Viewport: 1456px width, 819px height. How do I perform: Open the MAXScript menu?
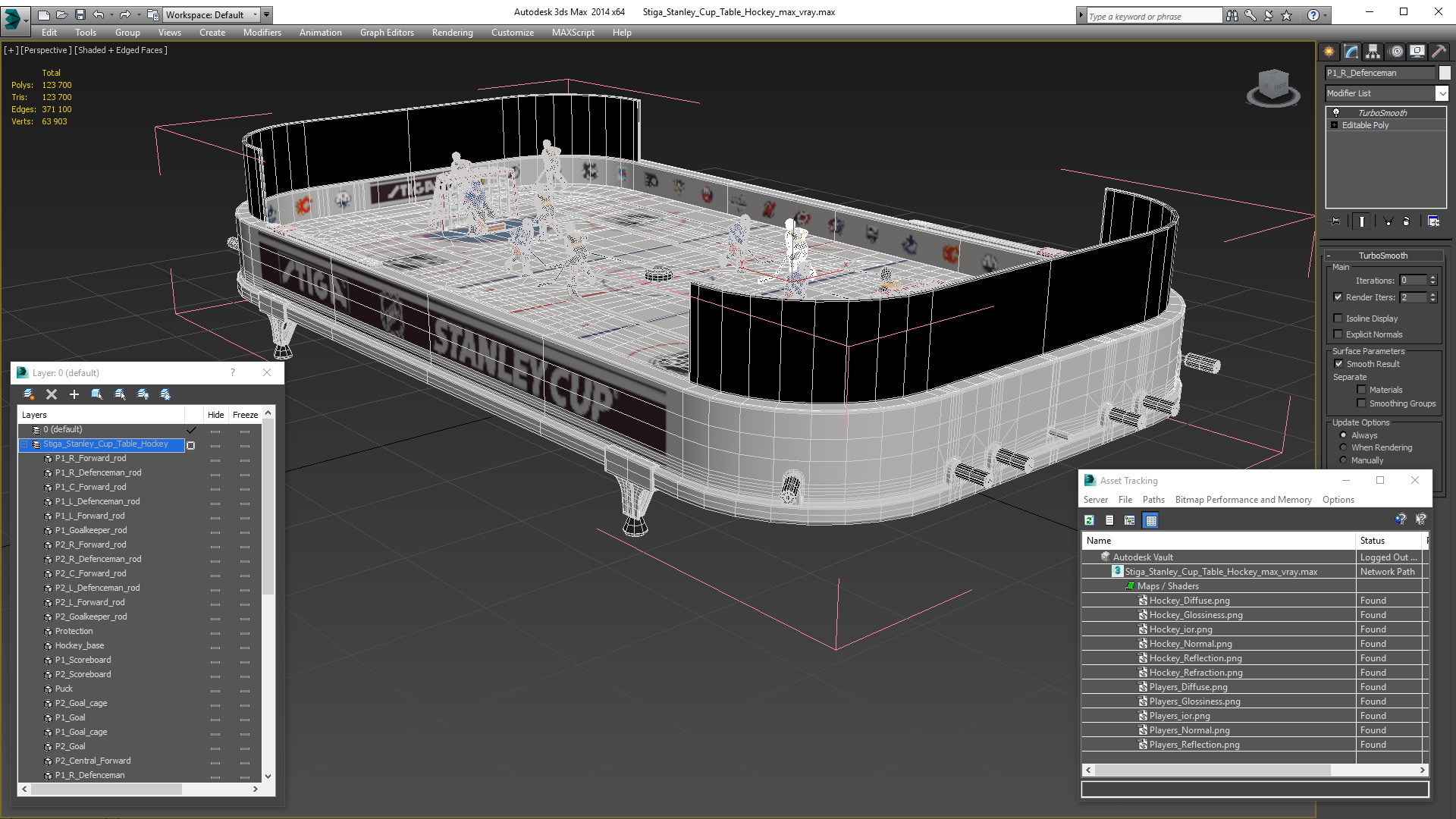click(x=573, y=33)
